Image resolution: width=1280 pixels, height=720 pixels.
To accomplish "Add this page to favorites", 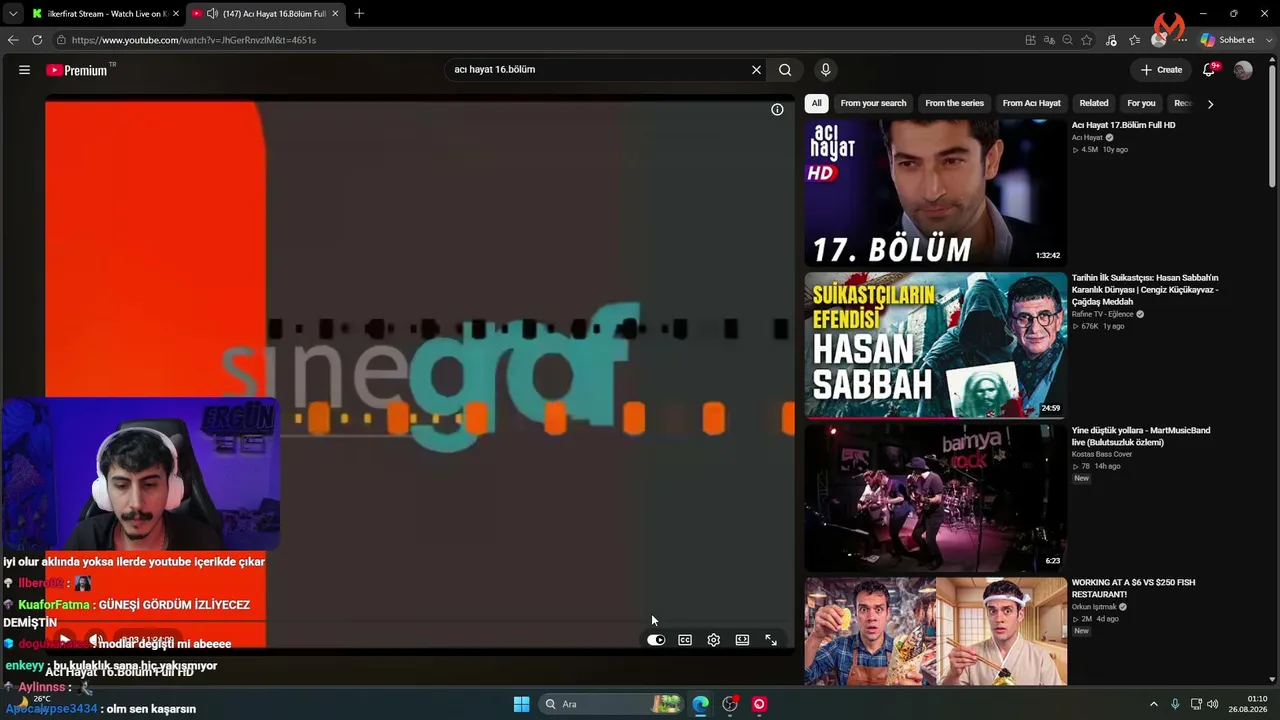I will (1087, 40).
